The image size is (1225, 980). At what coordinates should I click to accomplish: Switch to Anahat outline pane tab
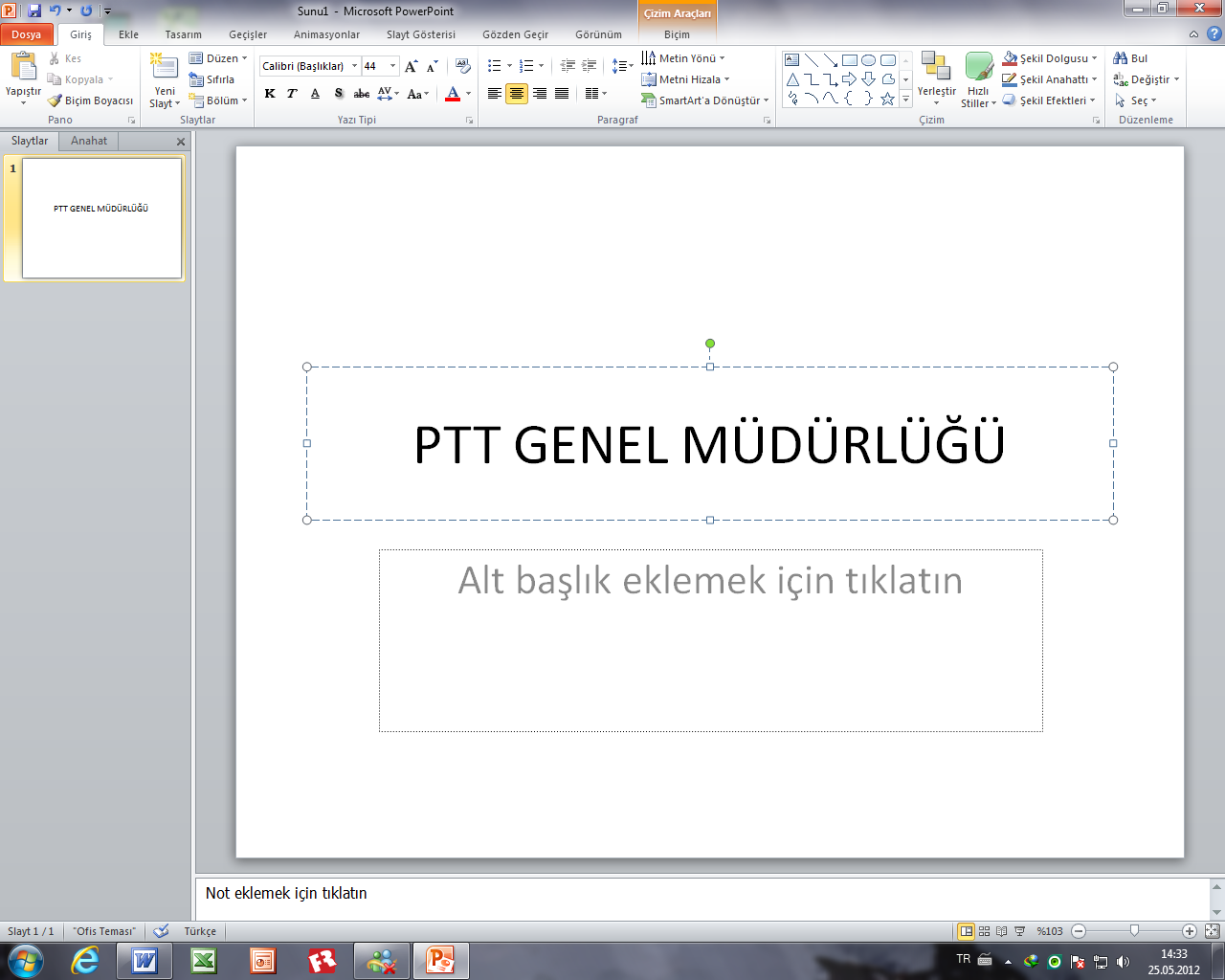coord(89,141)
